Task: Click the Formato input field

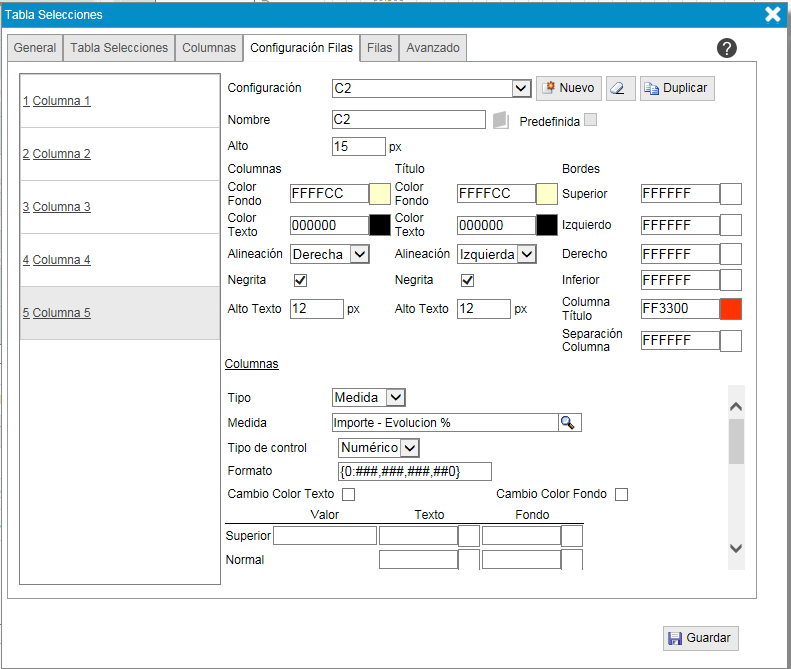Action: (415, 471)
